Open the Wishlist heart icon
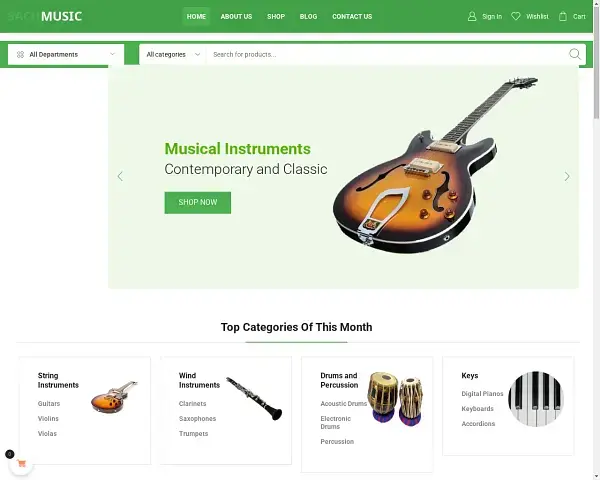The height and width of the screenshot is (480, 600). point(516,16)
